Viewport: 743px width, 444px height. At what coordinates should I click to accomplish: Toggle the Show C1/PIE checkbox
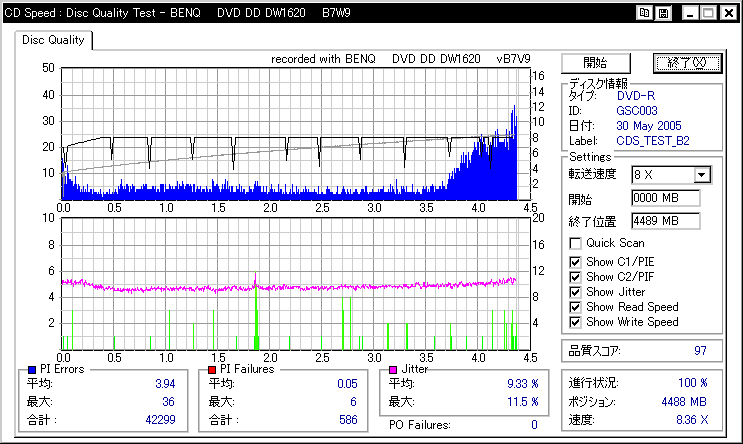575,262
